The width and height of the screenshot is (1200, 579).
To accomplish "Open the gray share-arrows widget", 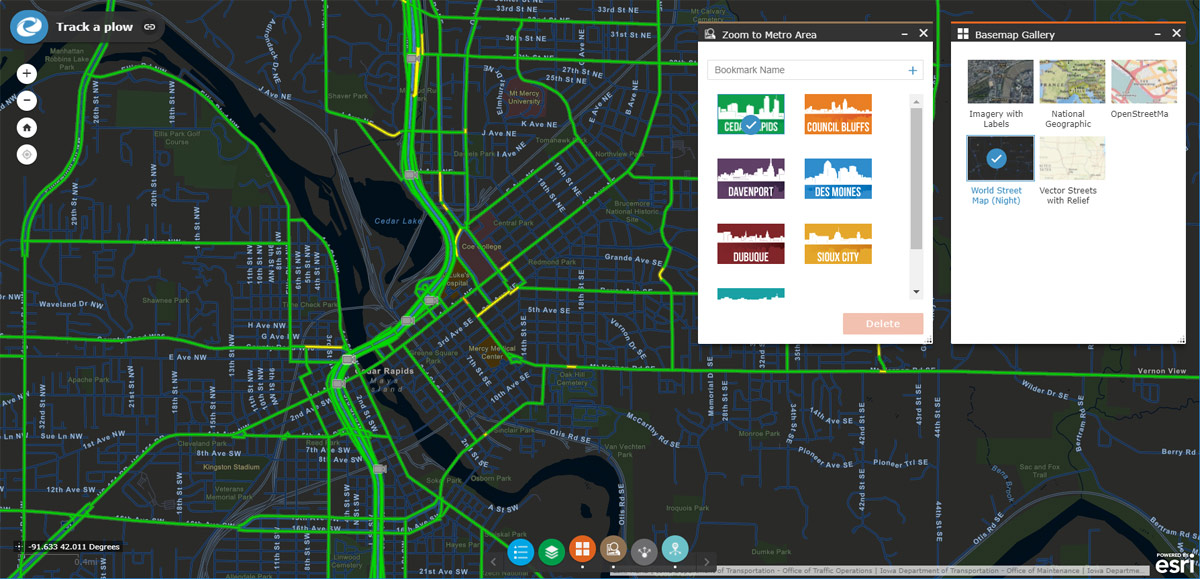I will pyautogui.click(x=644, y=551).
